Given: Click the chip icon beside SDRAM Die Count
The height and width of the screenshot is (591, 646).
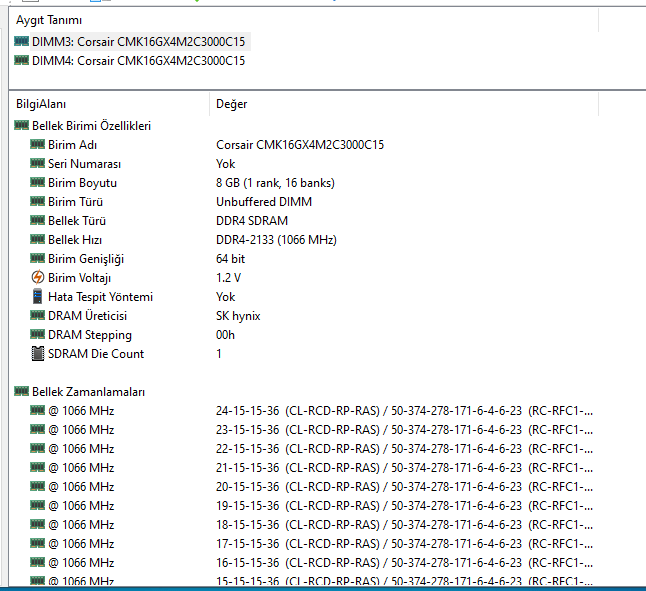Looking at the screenshot, I should coord(37,353).
